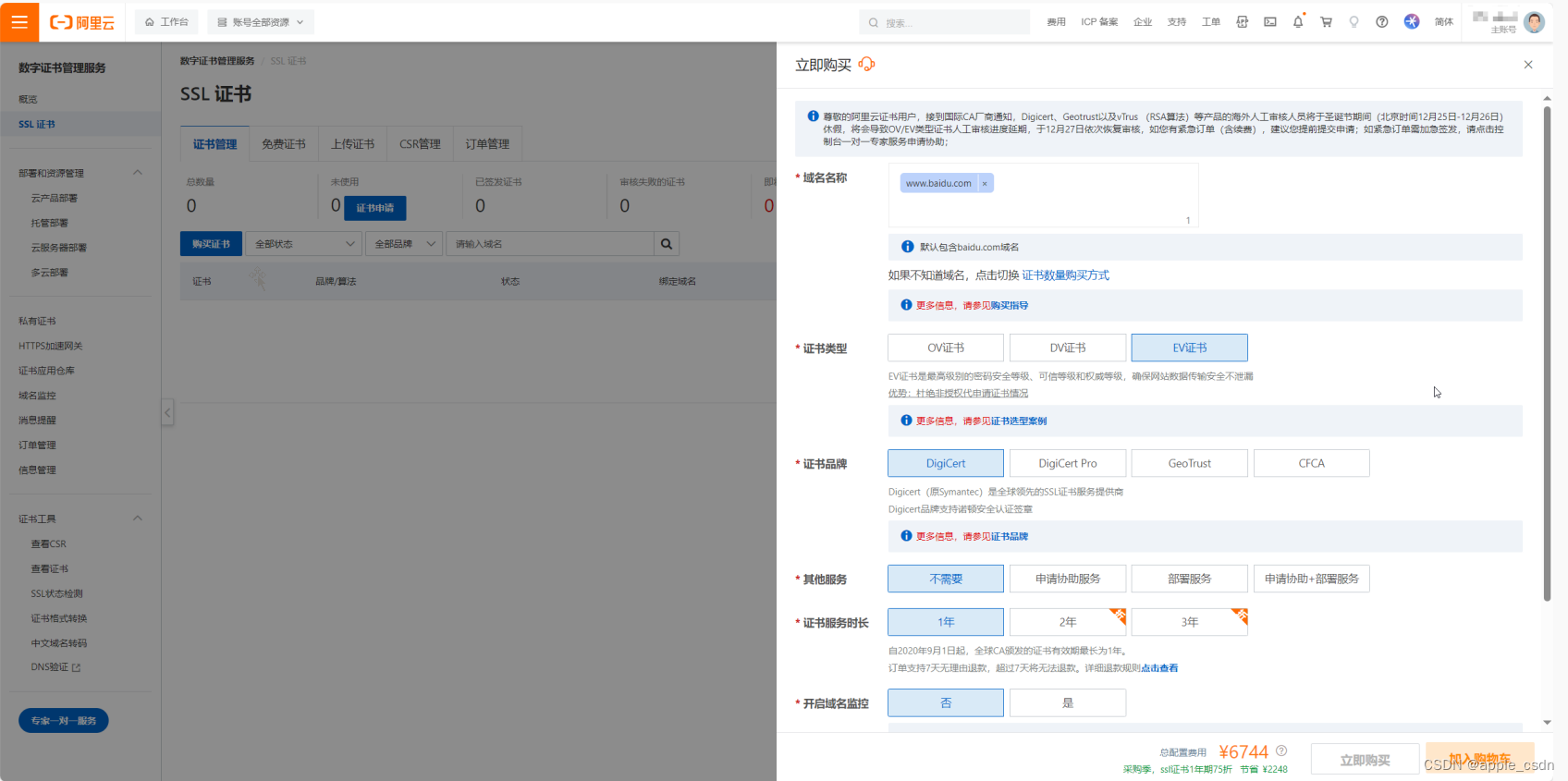Click the 购买证书 button
The height and width of the screenshot is (781, 1568).
pos(211,244)
